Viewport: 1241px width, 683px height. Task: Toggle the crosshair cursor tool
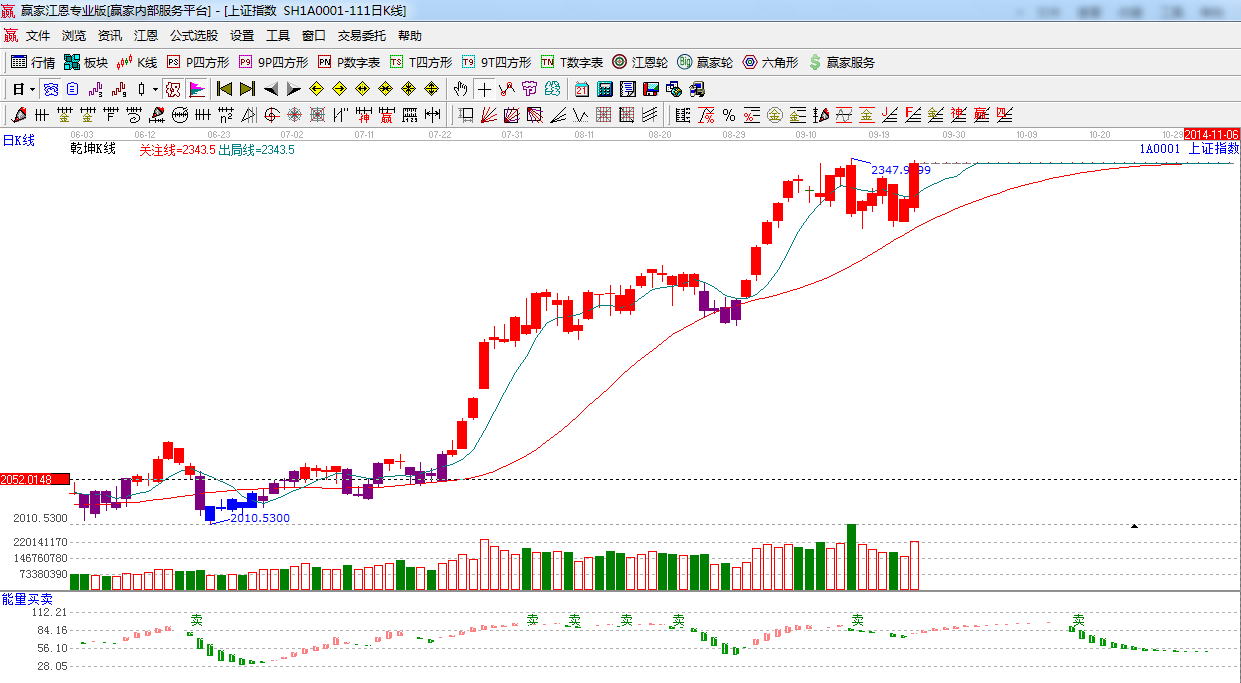[484, 89]
